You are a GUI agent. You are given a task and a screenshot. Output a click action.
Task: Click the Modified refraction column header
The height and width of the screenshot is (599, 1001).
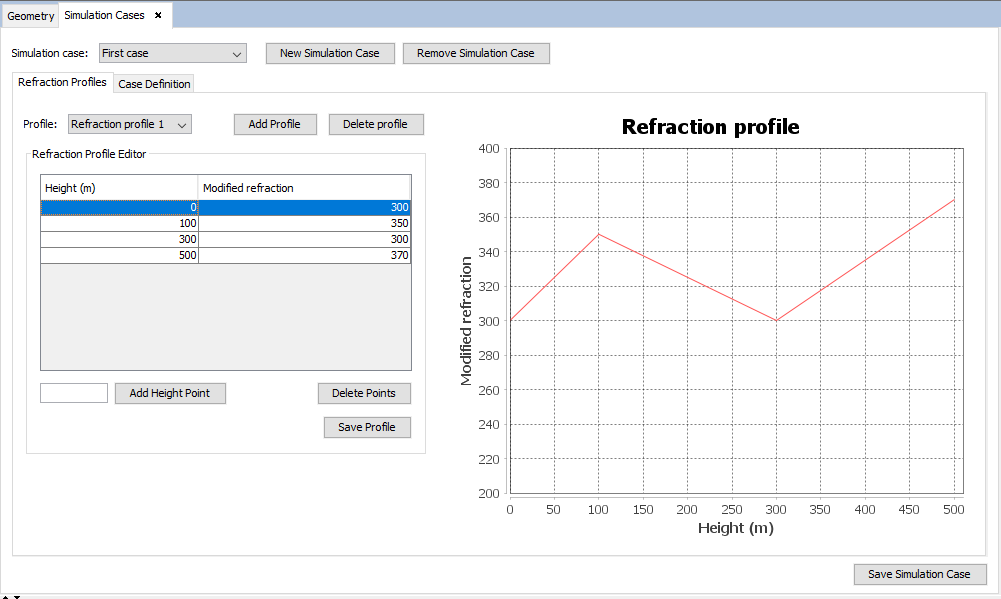304,187
